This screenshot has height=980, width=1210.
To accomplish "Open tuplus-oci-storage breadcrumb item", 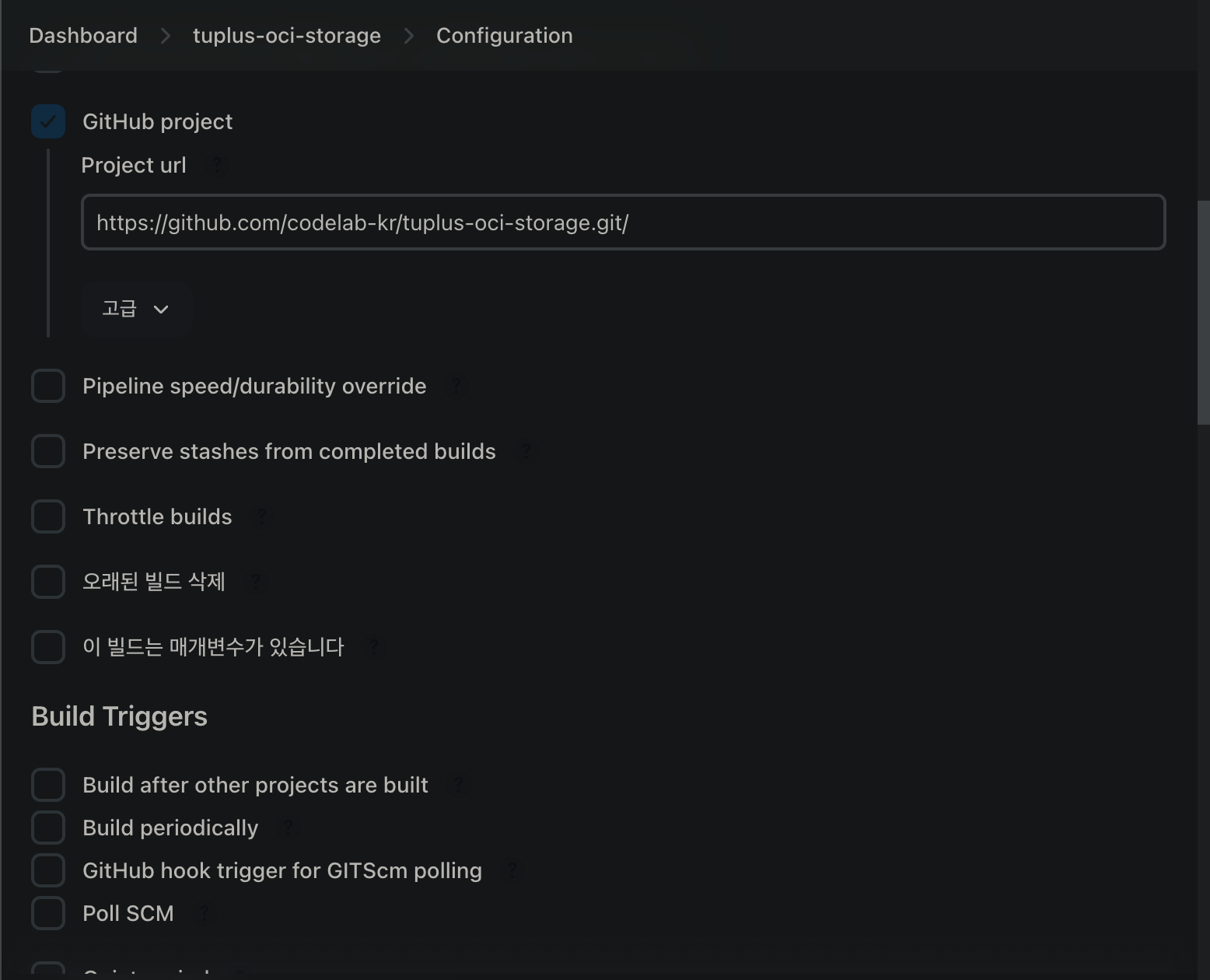I will pyautogui.click(x=287, y=36).
